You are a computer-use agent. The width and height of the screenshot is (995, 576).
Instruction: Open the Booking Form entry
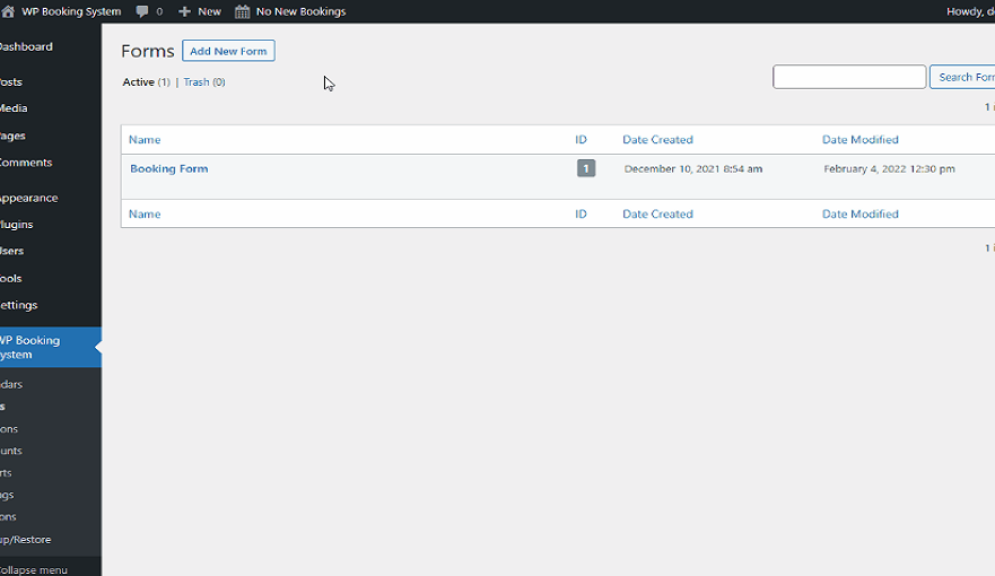pyautogui.click(x=168, y=168)
